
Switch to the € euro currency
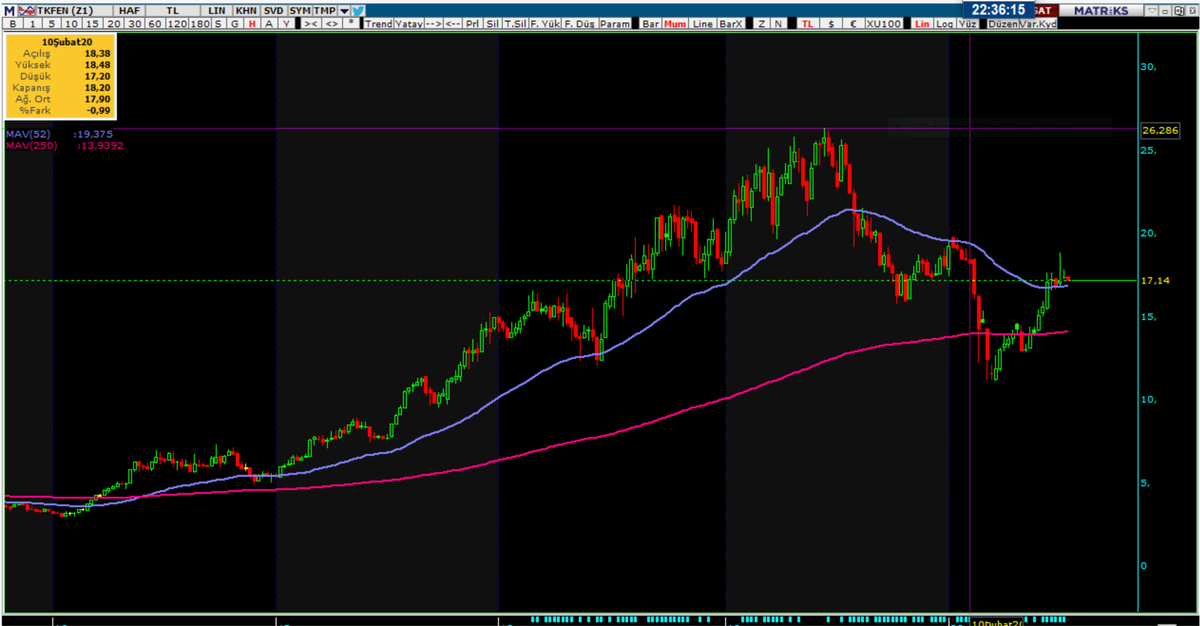pyautogui.click(x=853, y=24)
